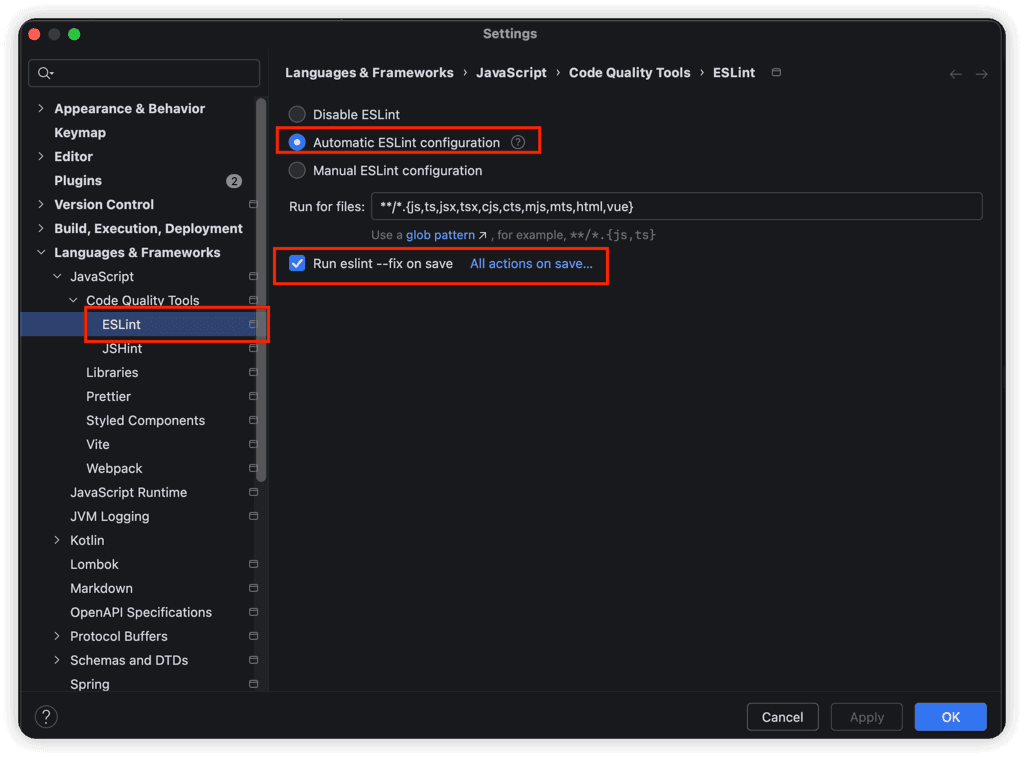Click the Run for files pattern field
Image resolution: width=1024 pixels, height=757 pixels.
coord(677,206)
